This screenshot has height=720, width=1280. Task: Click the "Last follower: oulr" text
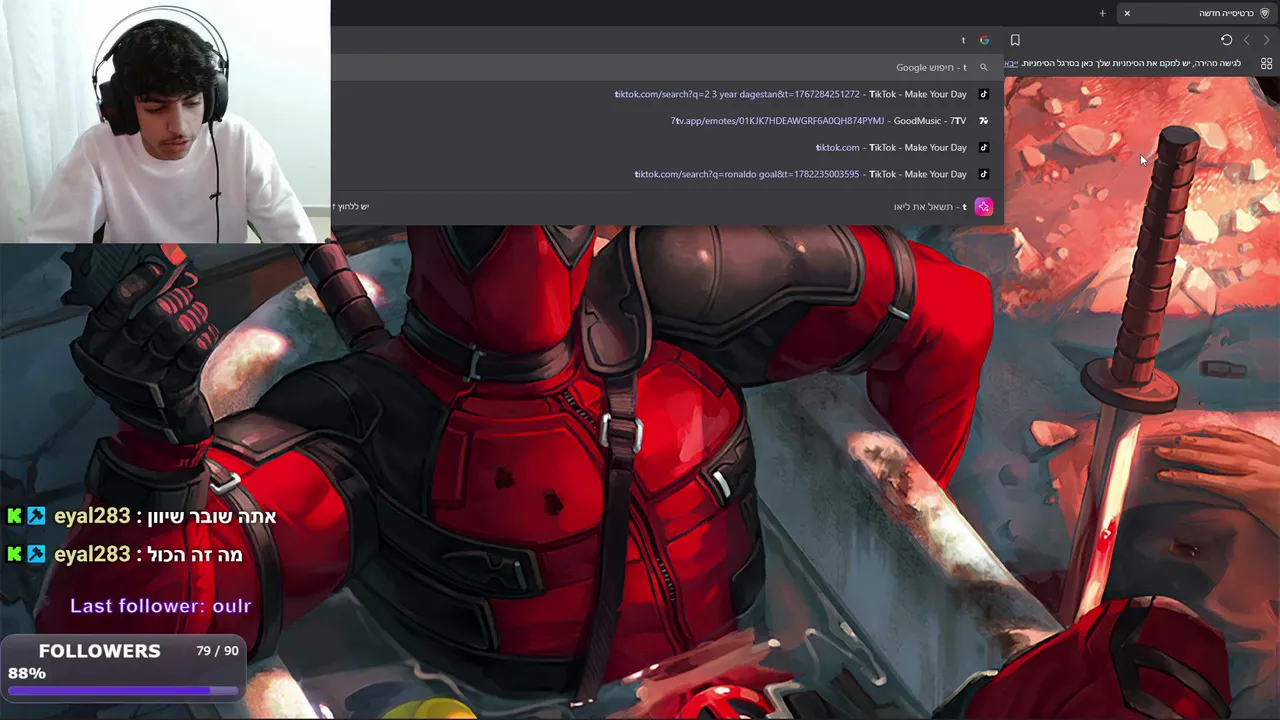(160, 605)
